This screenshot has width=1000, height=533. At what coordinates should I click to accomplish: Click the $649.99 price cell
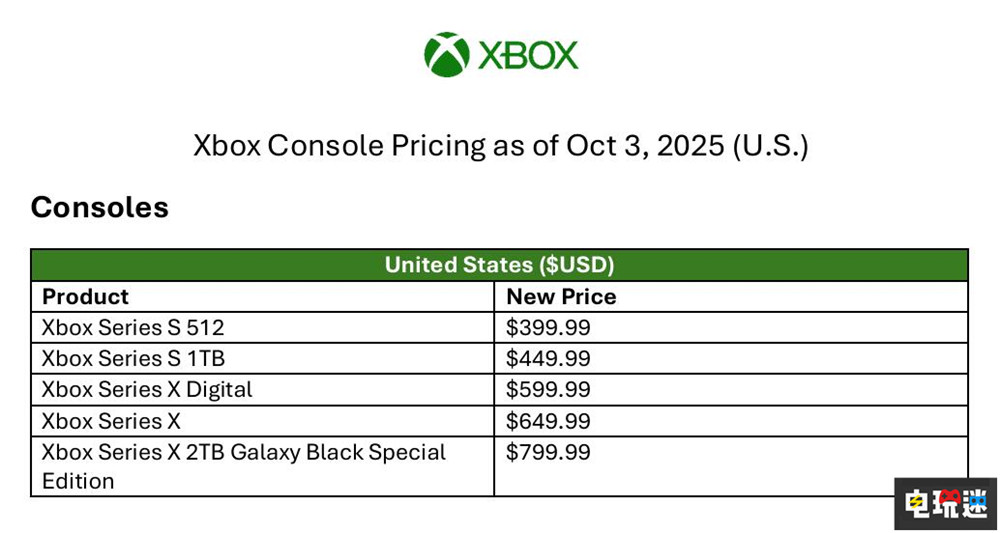[x=548, y=420]
